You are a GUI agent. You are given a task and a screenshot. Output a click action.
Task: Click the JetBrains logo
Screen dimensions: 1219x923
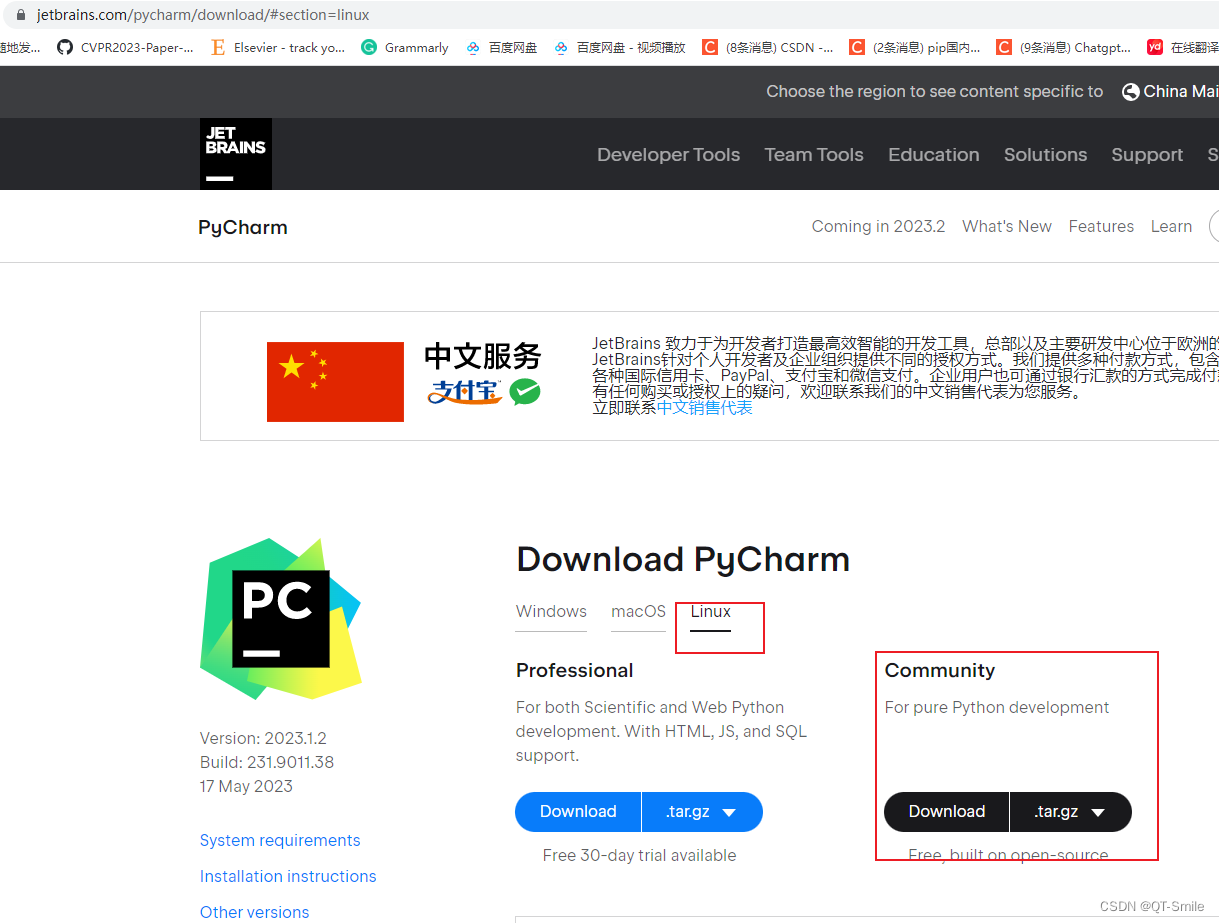236,154
